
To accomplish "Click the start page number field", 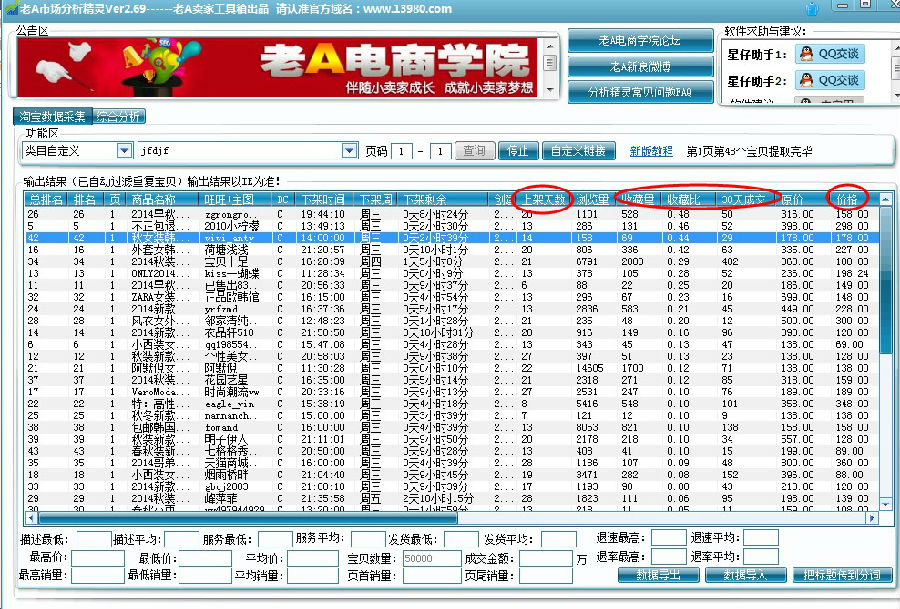I will [402, 152].
